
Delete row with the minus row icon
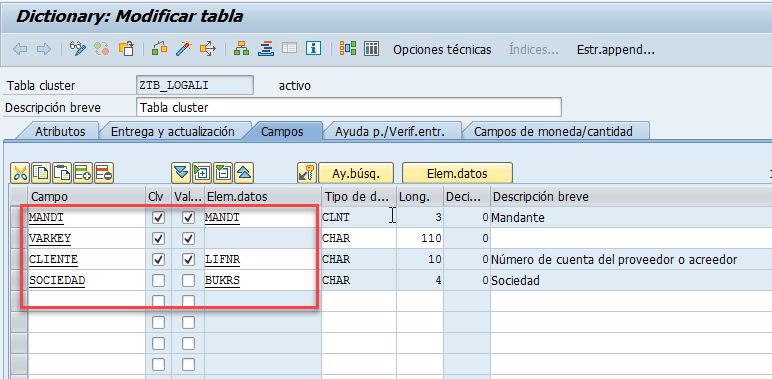pyautogui.click(x=104, y=173)
